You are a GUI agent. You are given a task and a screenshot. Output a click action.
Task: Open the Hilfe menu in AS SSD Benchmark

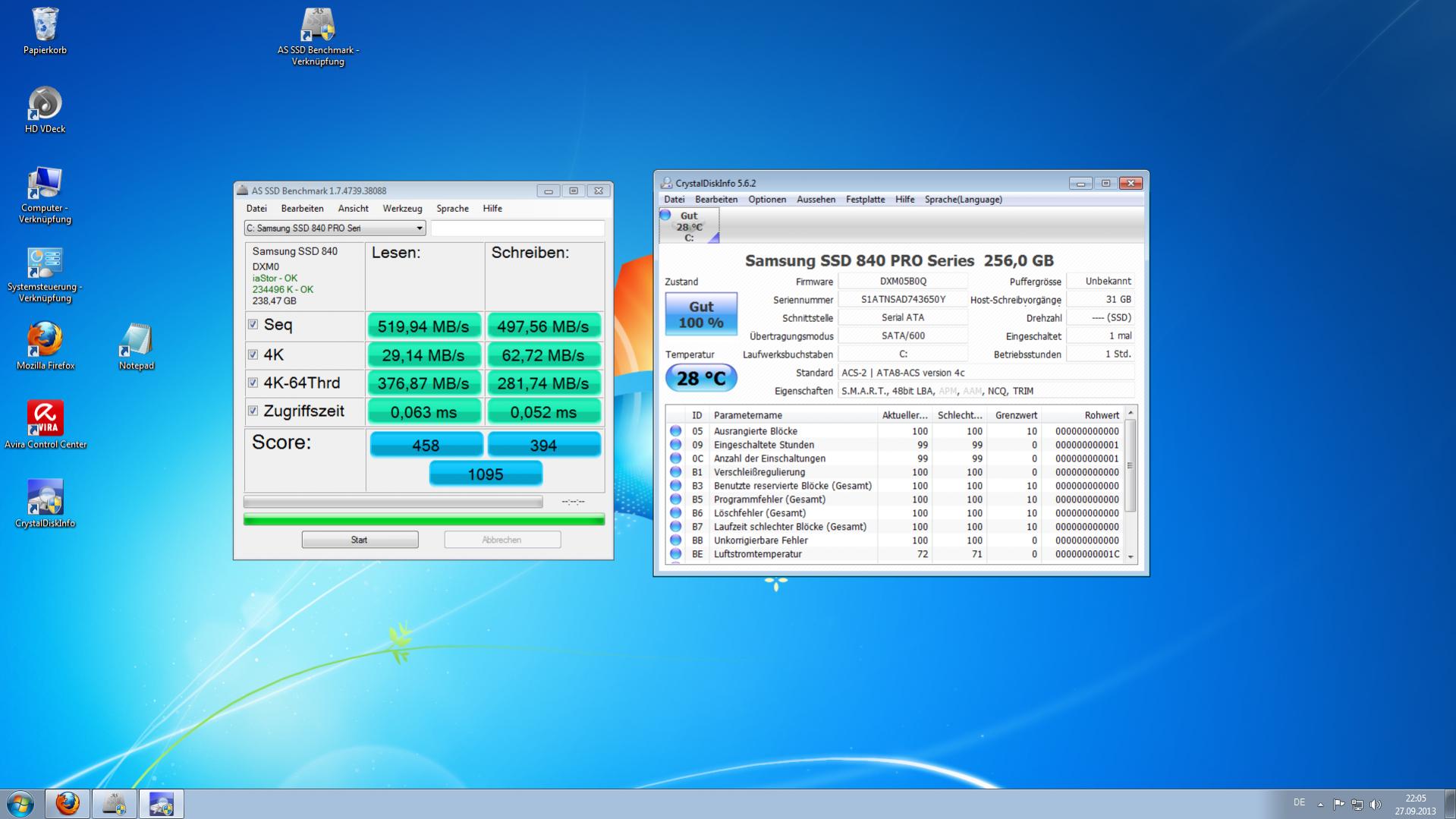[492, 209]
